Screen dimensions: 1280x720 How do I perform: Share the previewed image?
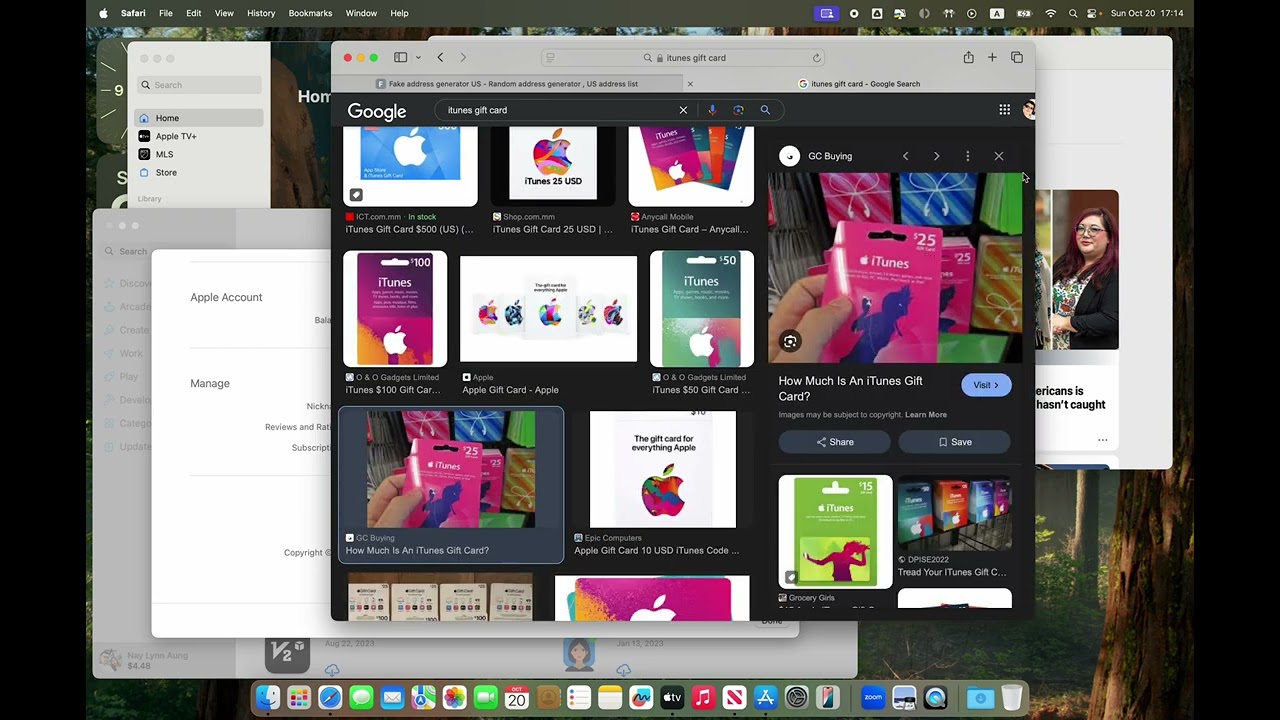[835, 442]
